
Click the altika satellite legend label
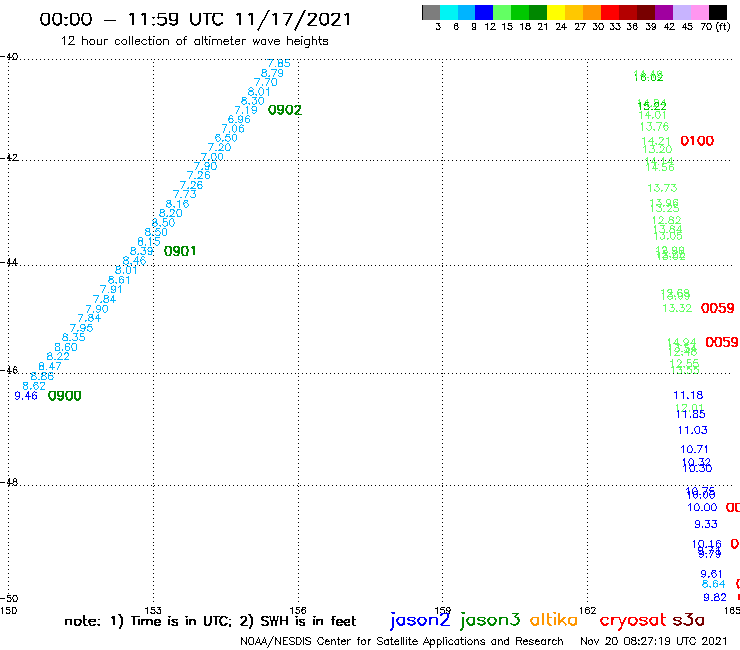pyautogui.click(x=554, y=620)
